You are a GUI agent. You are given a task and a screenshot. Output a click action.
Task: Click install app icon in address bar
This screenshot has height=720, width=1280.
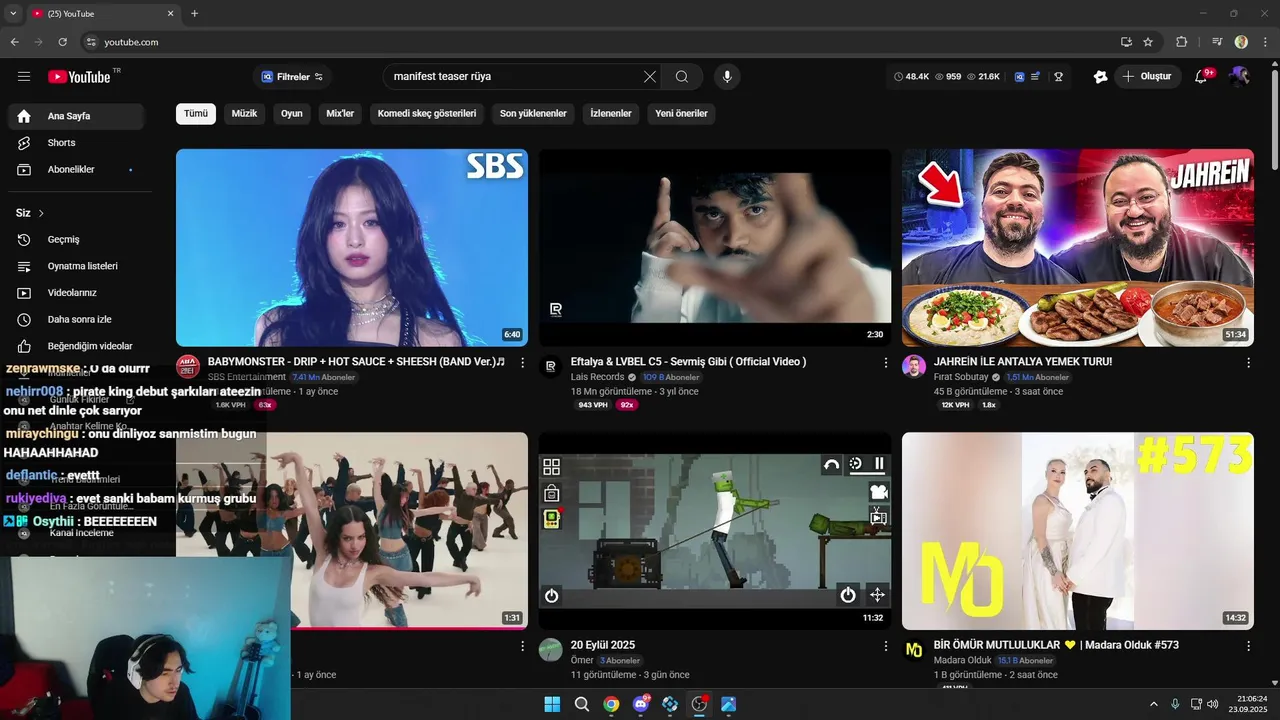click(1127, 42)
